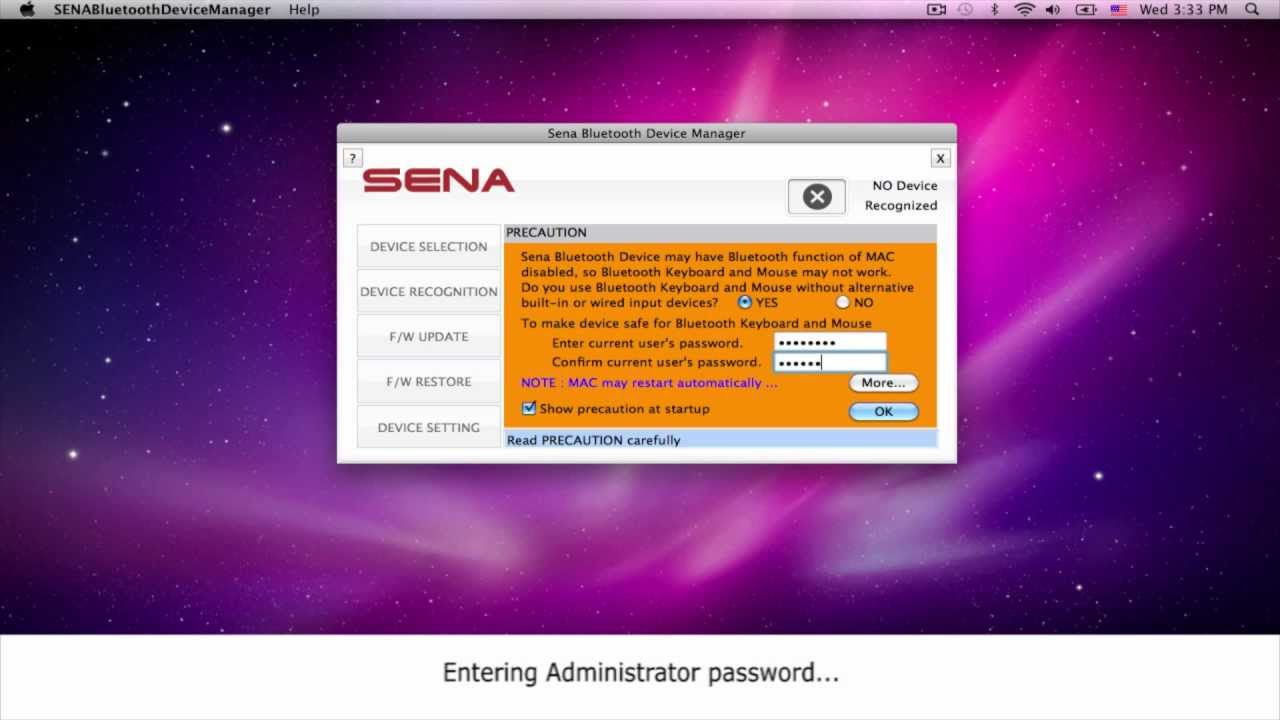The width and height of the screenshot is (1280, 720).
Task: Open the volume control icon
Action: point(1053,9)
